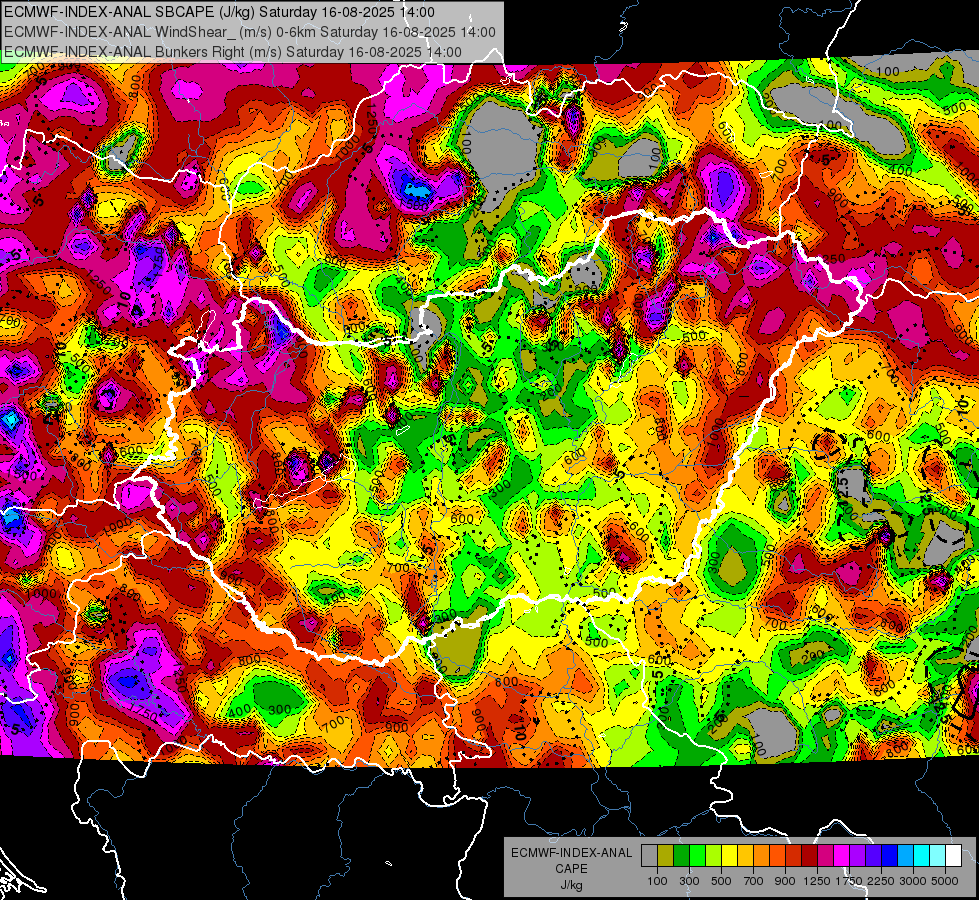Select the Bunkers Right title line

232,52
